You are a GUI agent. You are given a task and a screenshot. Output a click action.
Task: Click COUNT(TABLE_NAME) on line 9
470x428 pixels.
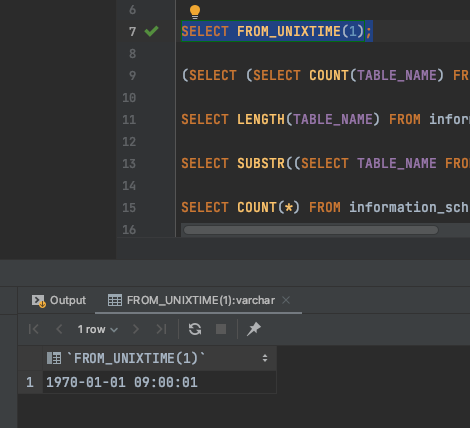pyautogui.click(x=376, y=75)
